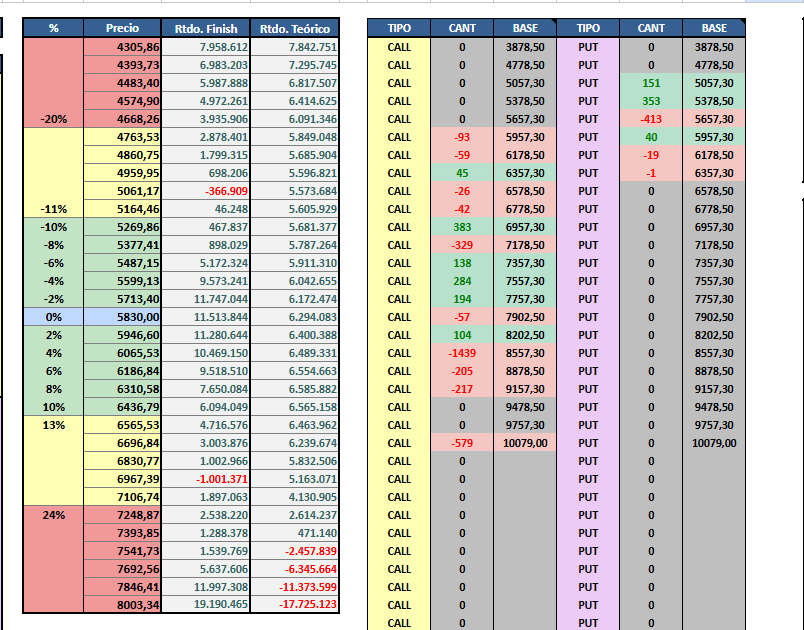Image resolution: width=804 pixels, height=630 pixels.
Task: Click the 13% percentage cell
Action: [53, 425]
